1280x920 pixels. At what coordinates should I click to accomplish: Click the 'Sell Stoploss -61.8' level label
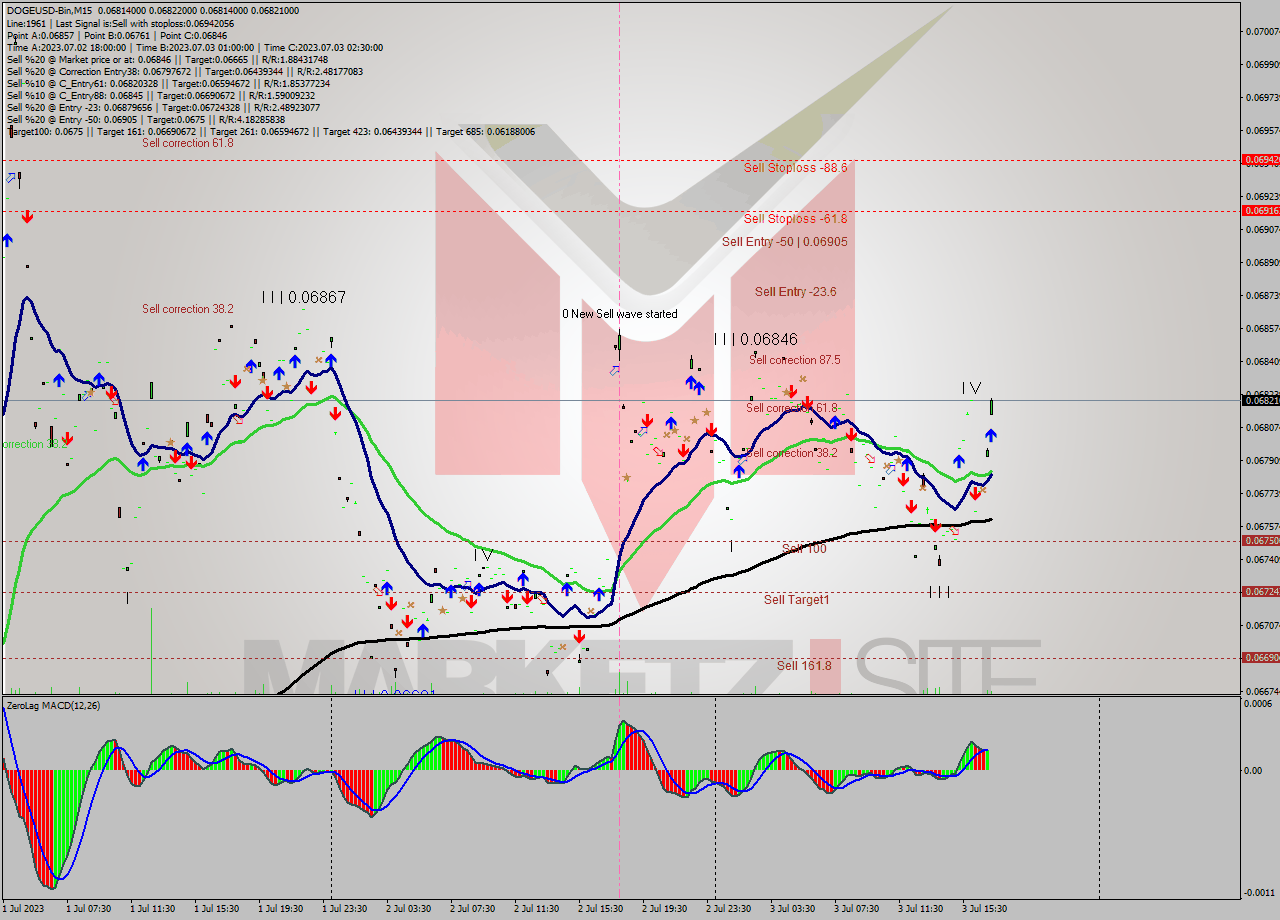pos(795,218)
